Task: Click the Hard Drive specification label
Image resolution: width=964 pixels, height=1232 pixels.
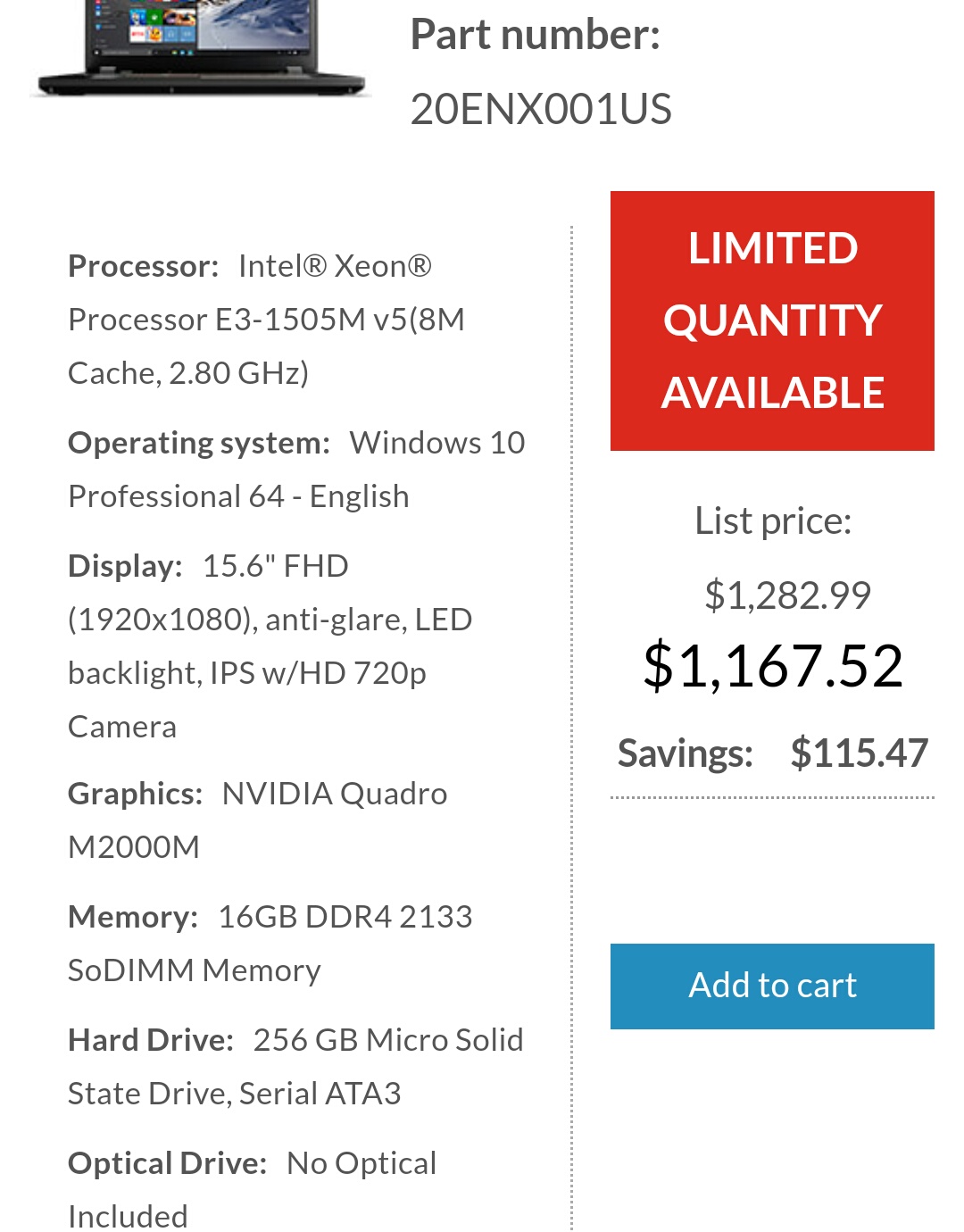Action: click(x=151, y=1040)
